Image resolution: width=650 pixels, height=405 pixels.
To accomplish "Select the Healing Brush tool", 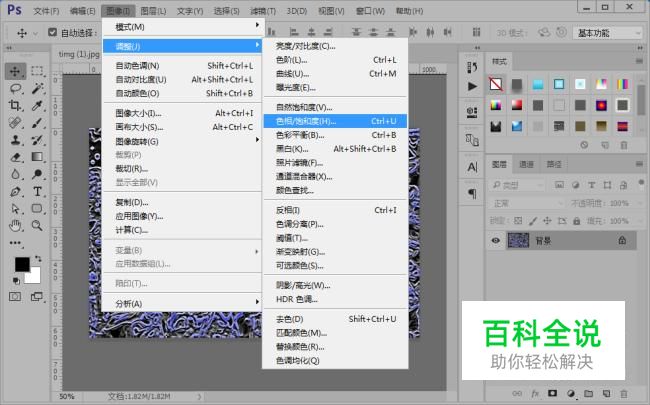I will [15, 123].
